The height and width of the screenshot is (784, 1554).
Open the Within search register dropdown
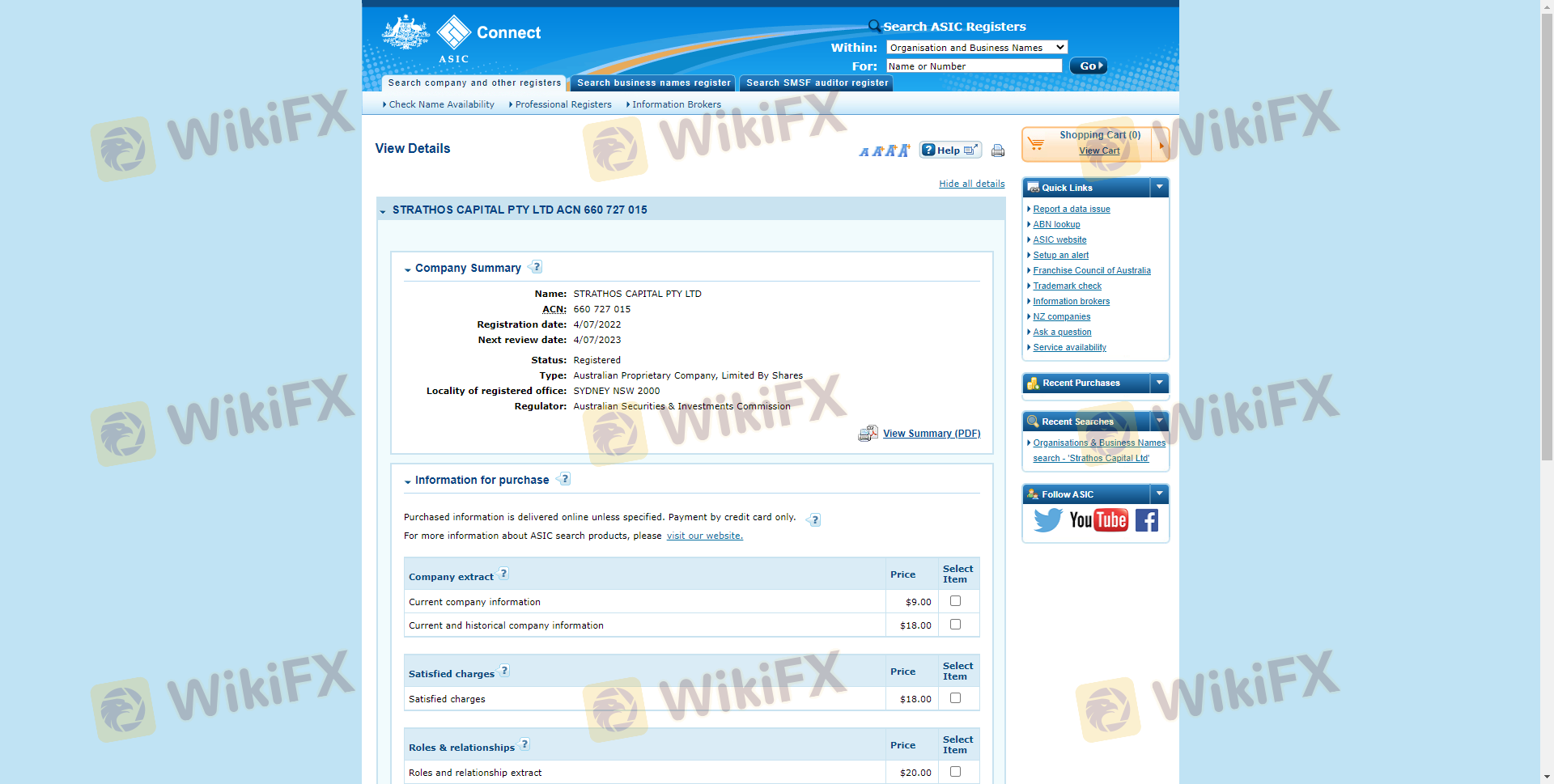click(x=976, y=48)
